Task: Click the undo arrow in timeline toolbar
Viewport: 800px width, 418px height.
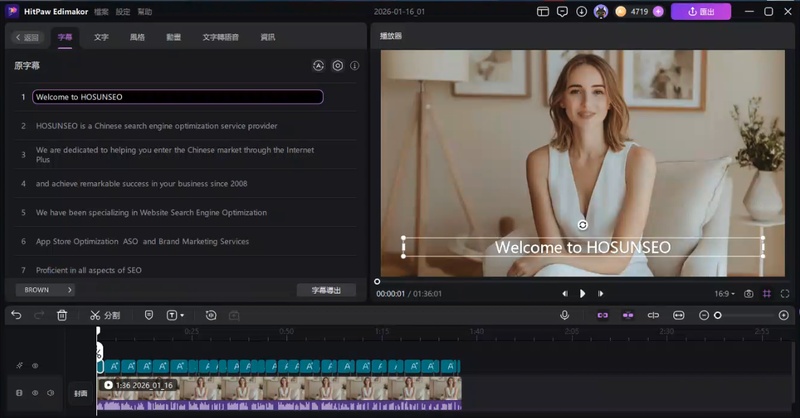Action: (16, 315)
